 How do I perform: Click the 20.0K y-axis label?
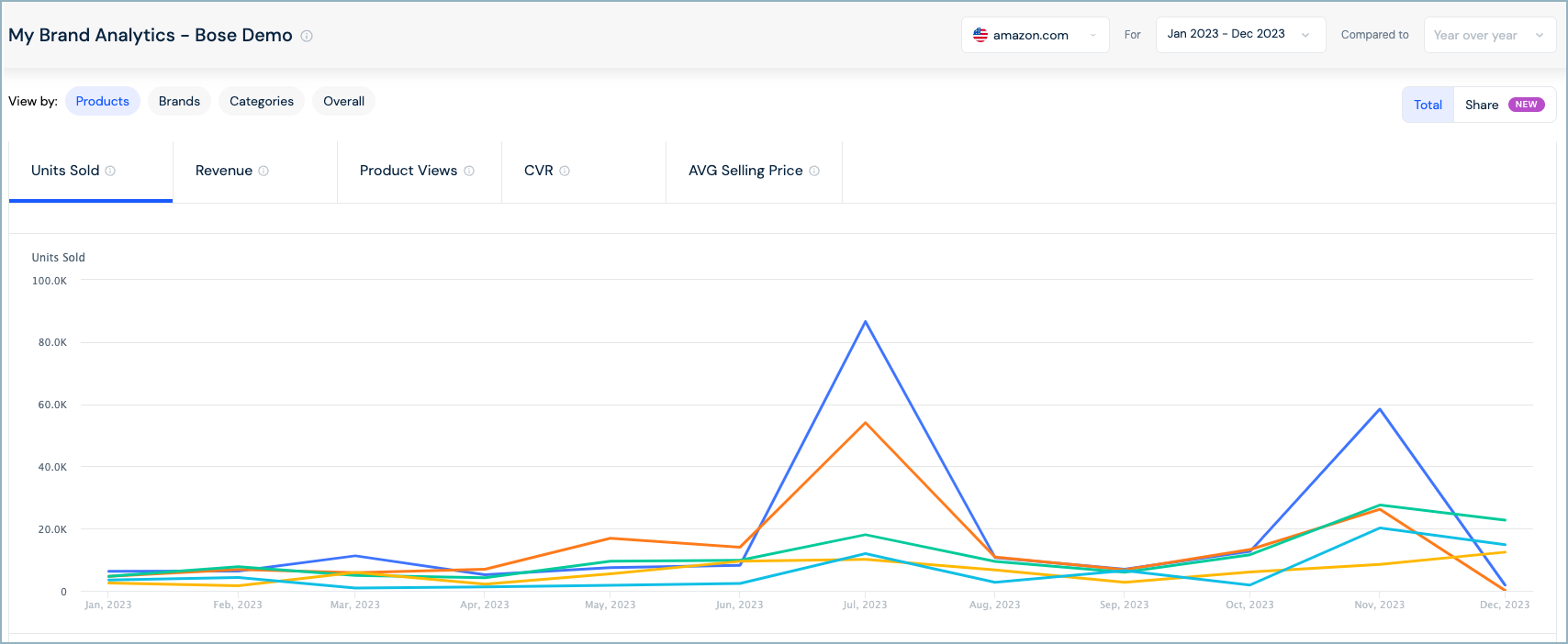click(x=52, y=529)
